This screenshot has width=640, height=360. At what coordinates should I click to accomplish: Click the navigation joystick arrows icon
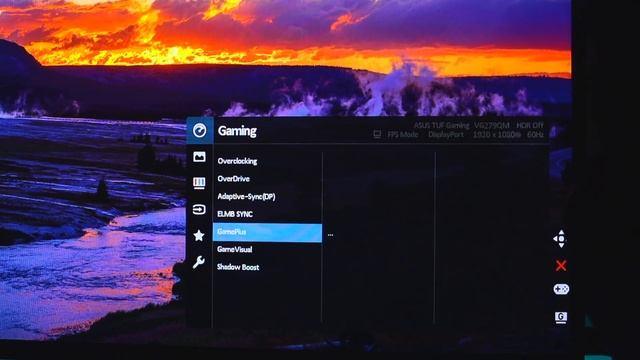pos(561,239)
